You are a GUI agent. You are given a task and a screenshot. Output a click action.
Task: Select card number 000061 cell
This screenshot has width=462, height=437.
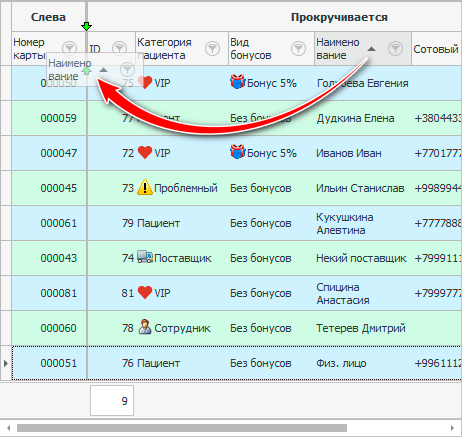click(x=49, y=223)
